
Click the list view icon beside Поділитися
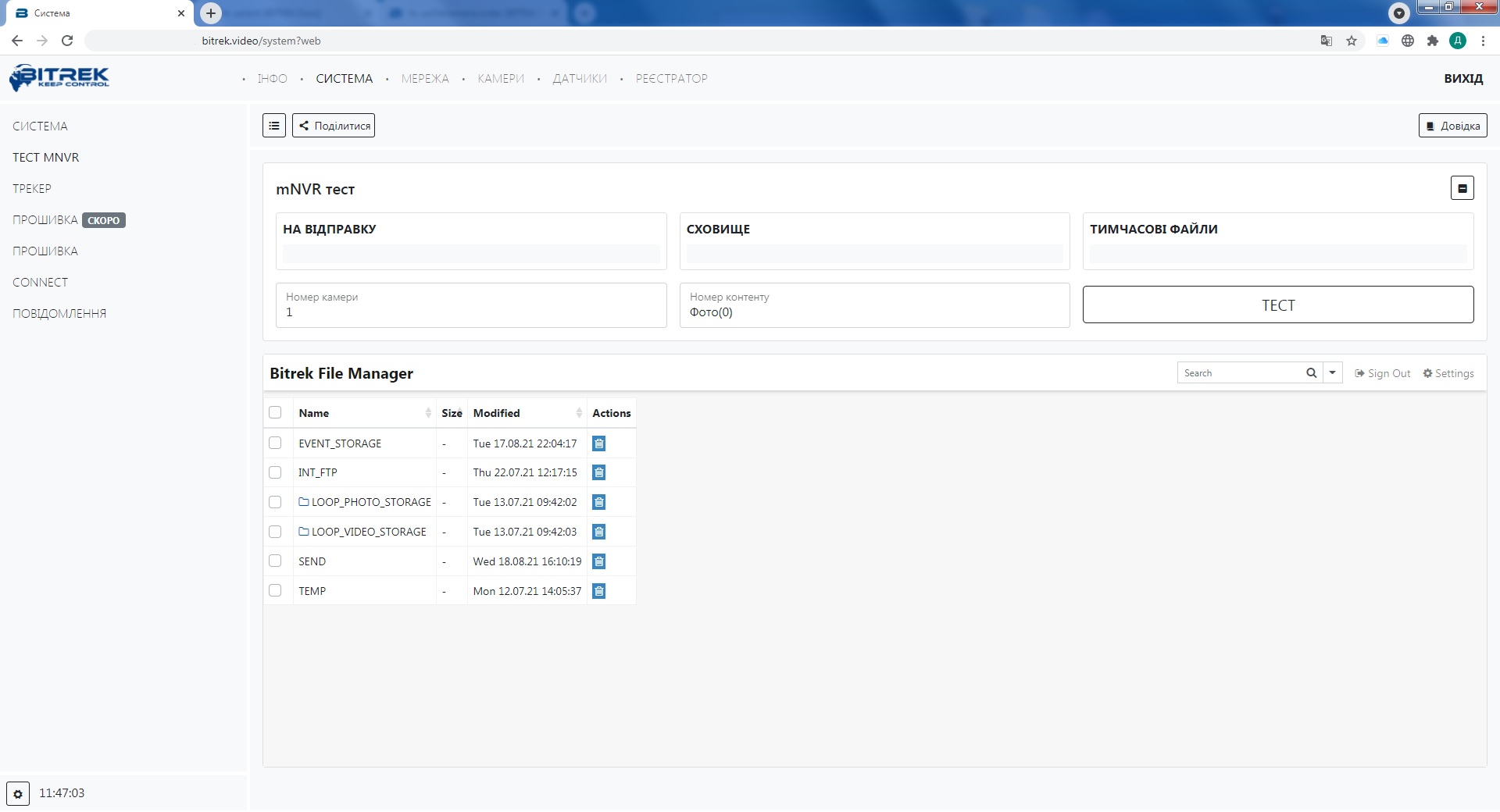273,126
